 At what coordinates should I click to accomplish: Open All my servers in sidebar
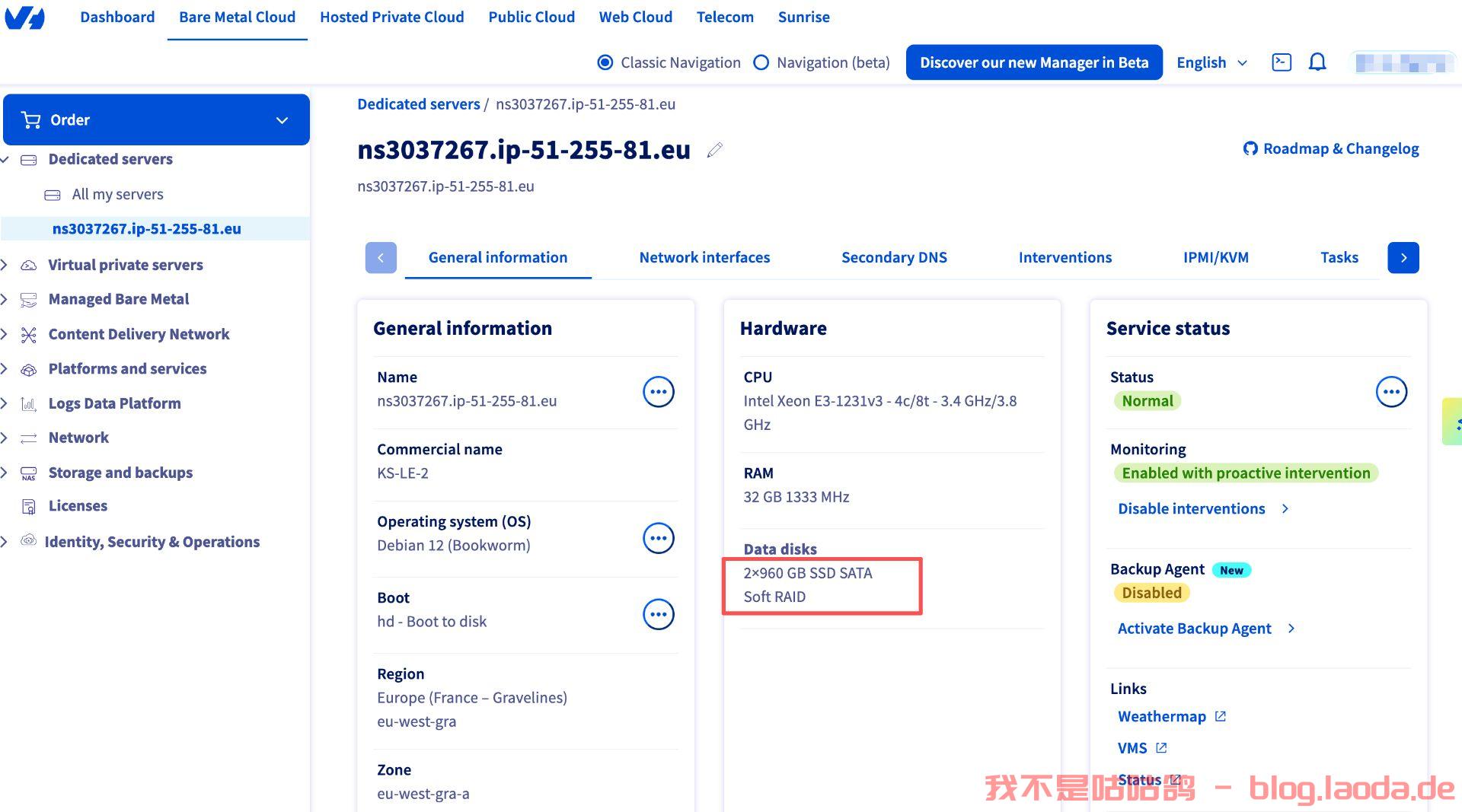(117, 194)
